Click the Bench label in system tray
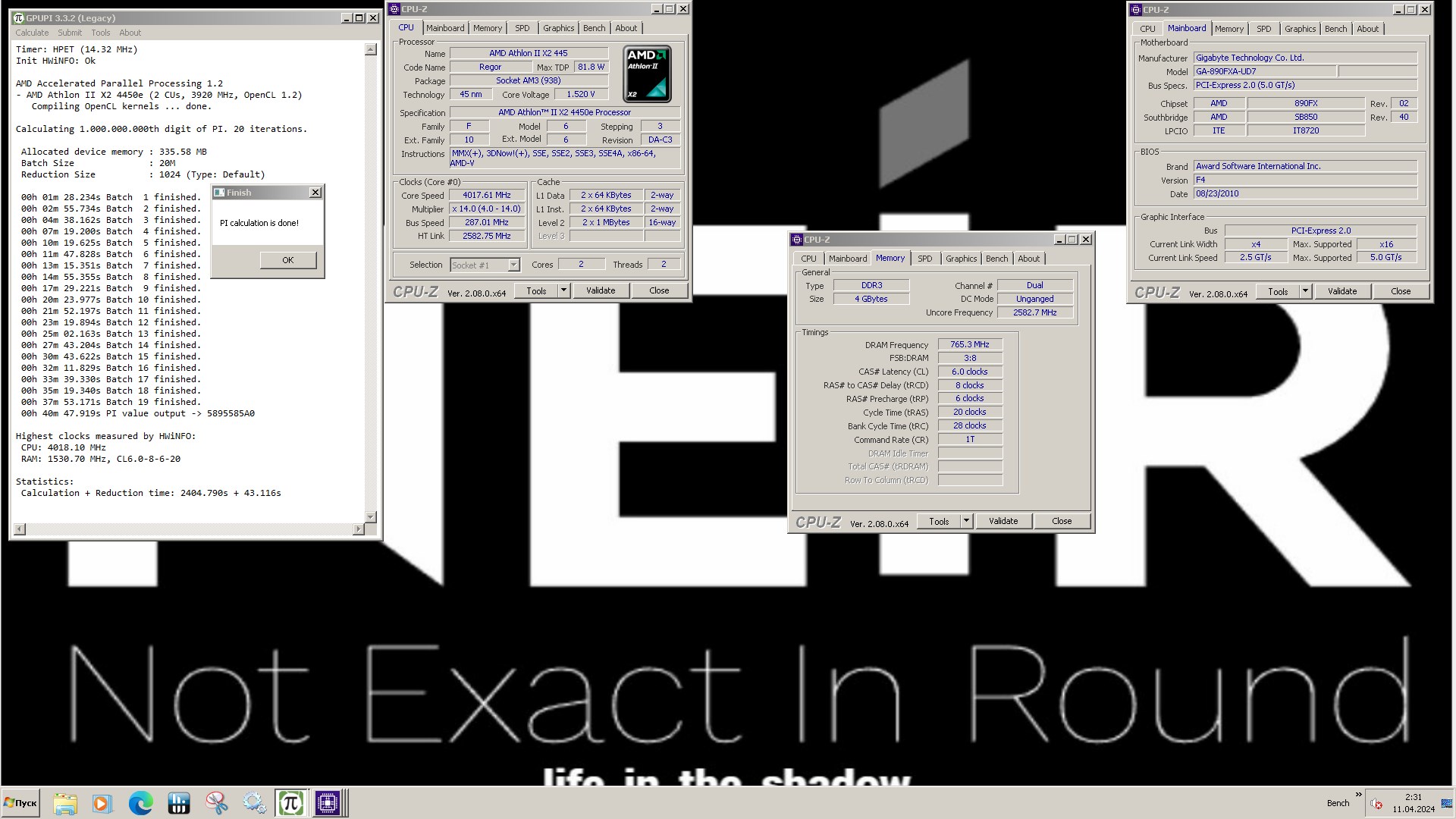This screenshot has height=819, width=1456. (1338, 803)
